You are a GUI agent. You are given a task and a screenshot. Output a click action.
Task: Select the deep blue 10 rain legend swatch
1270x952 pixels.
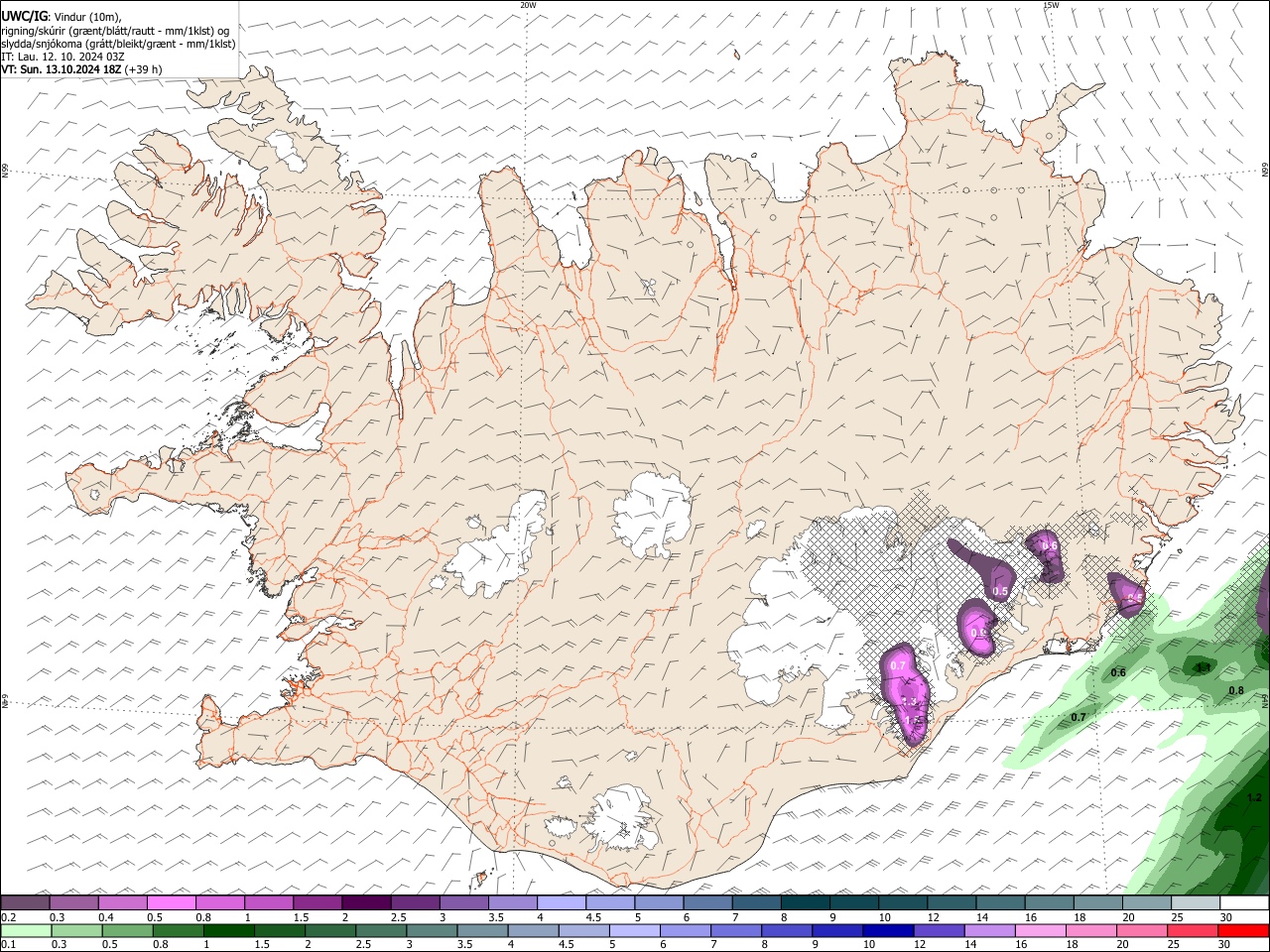point(886,930)
